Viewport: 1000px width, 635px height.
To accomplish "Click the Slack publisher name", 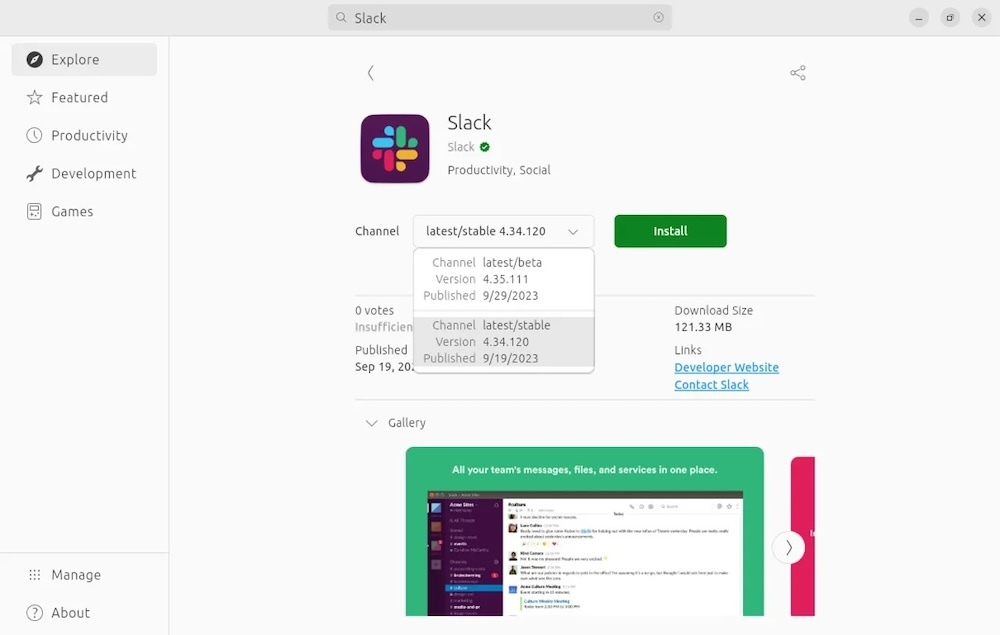I will pyautogui.click(x=460, y=147).
